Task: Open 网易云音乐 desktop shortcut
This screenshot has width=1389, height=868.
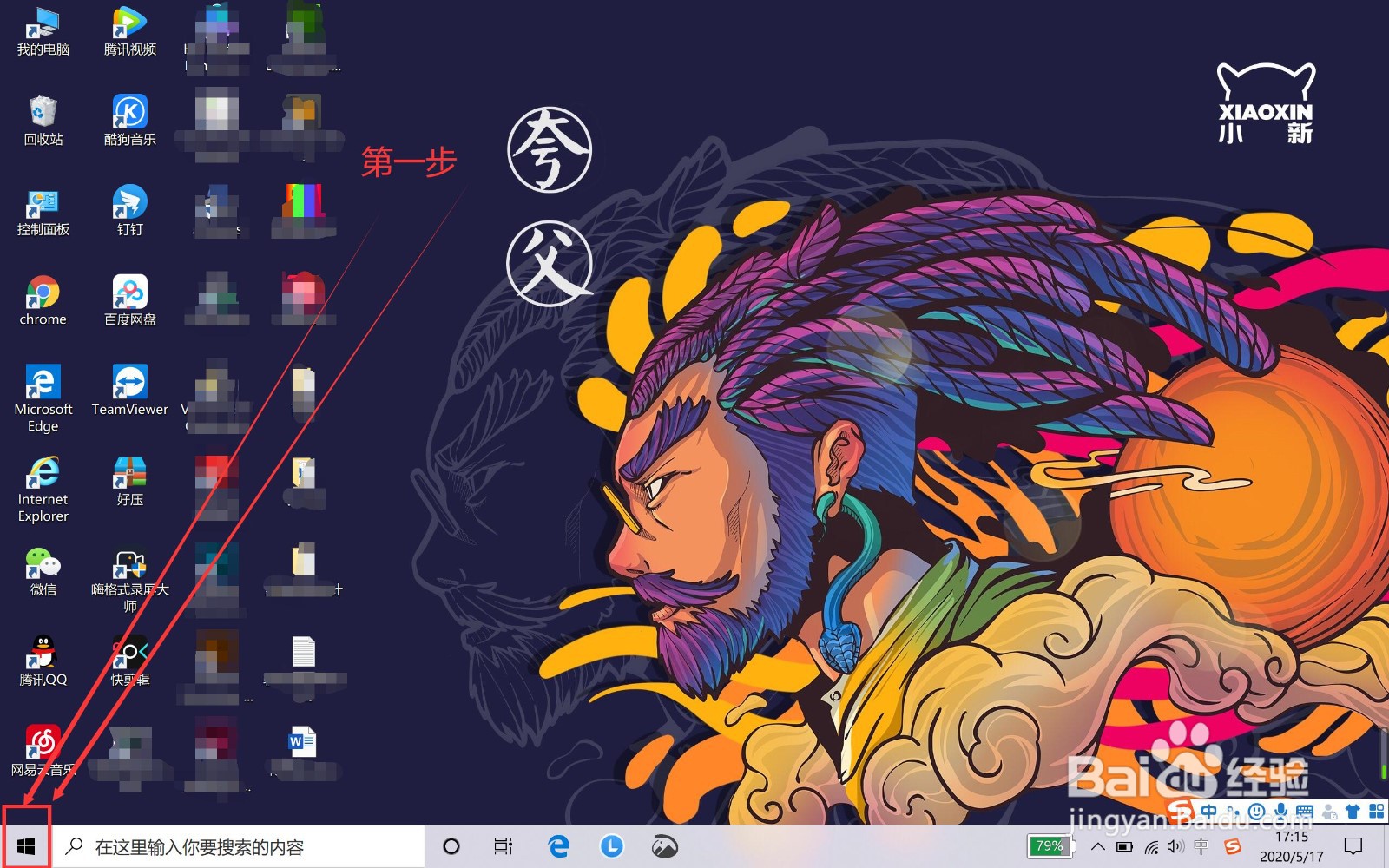Action: (x=43, y=752)
